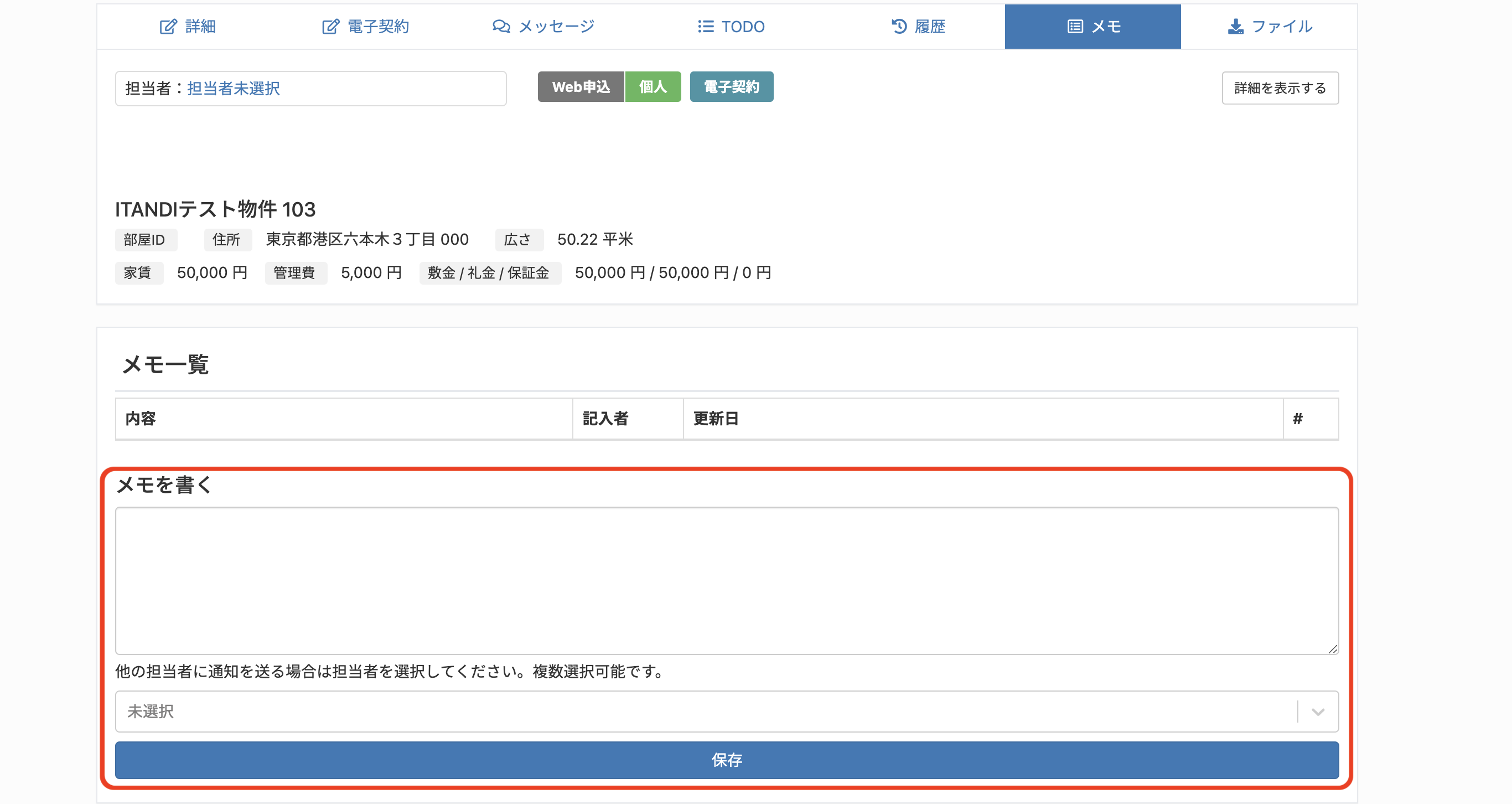Click the 記入者 column header
Viewport: 1512px width, 804px height.
coord(628,419)
